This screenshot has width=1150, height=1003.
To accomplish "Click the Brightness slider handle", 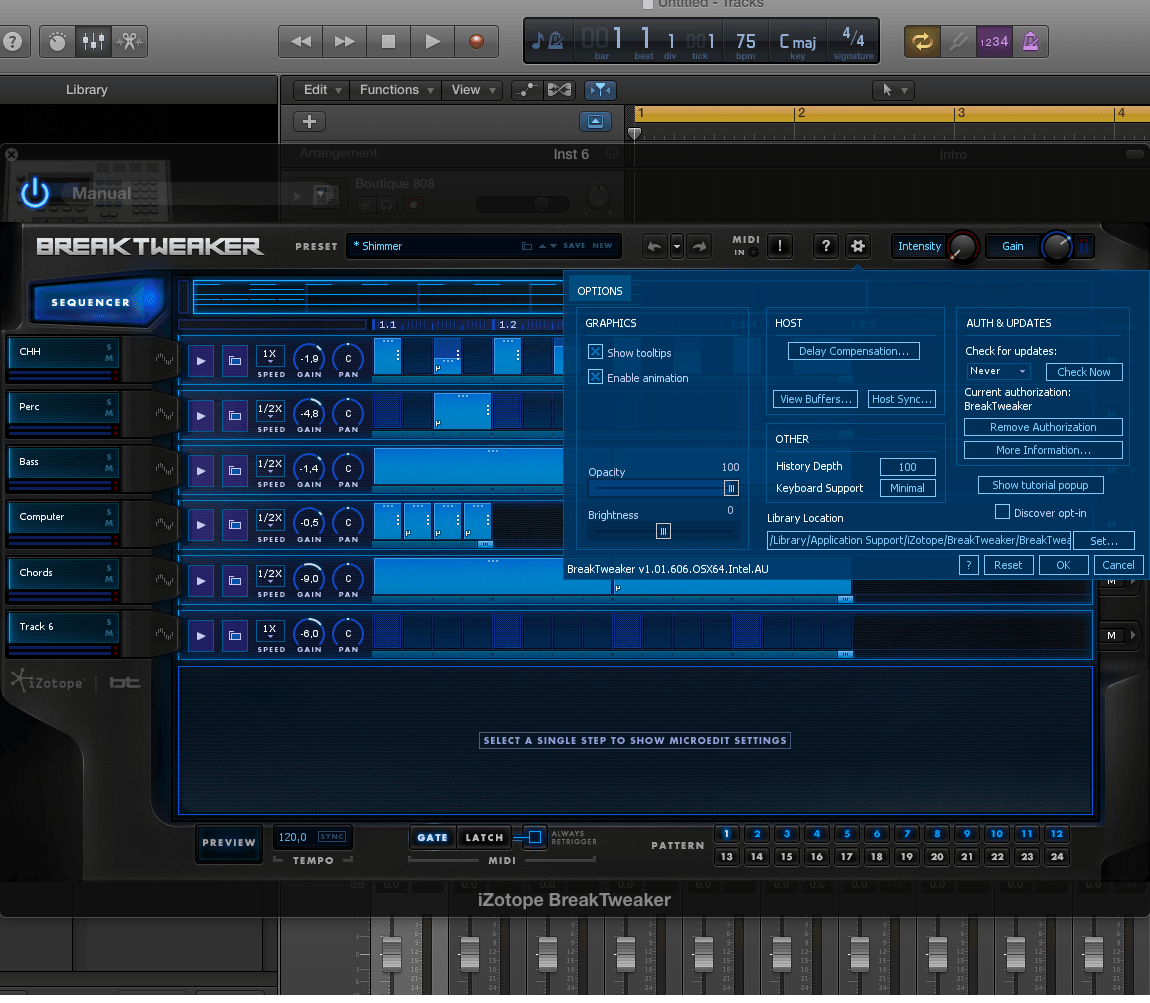I will (663, 532).
